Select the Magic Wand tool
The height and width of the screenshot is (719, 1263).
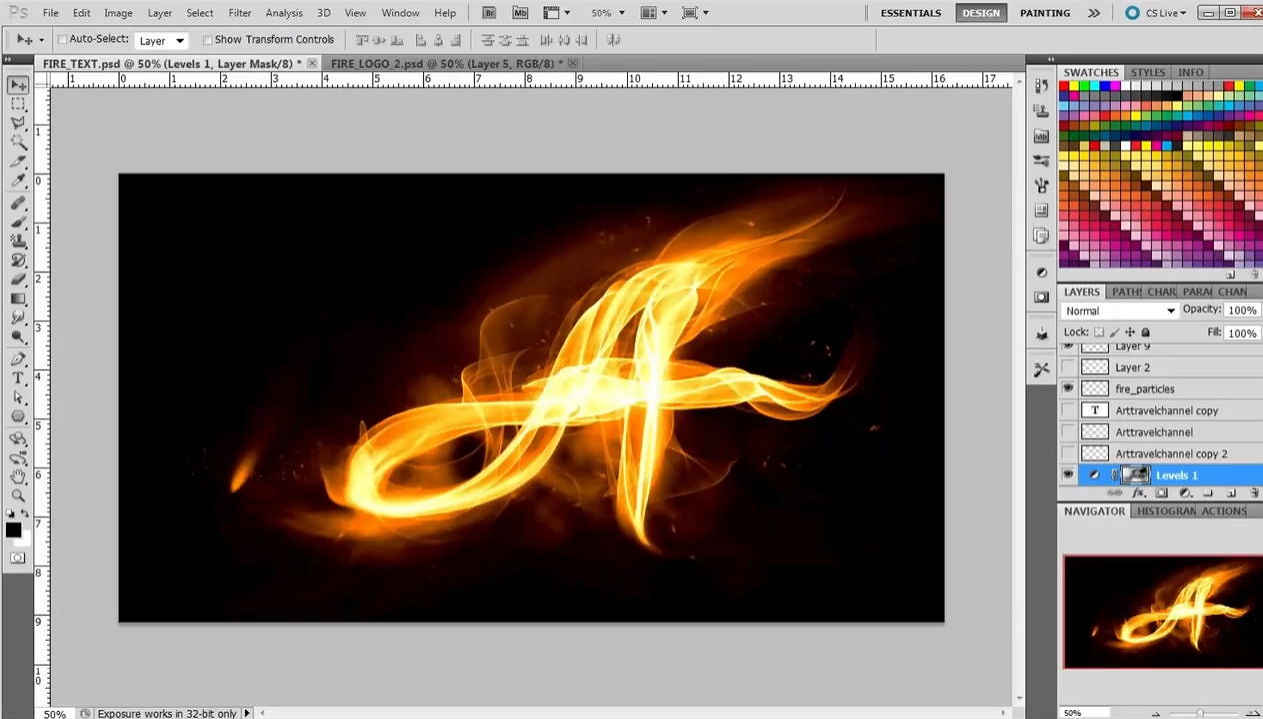coord(18,143)
